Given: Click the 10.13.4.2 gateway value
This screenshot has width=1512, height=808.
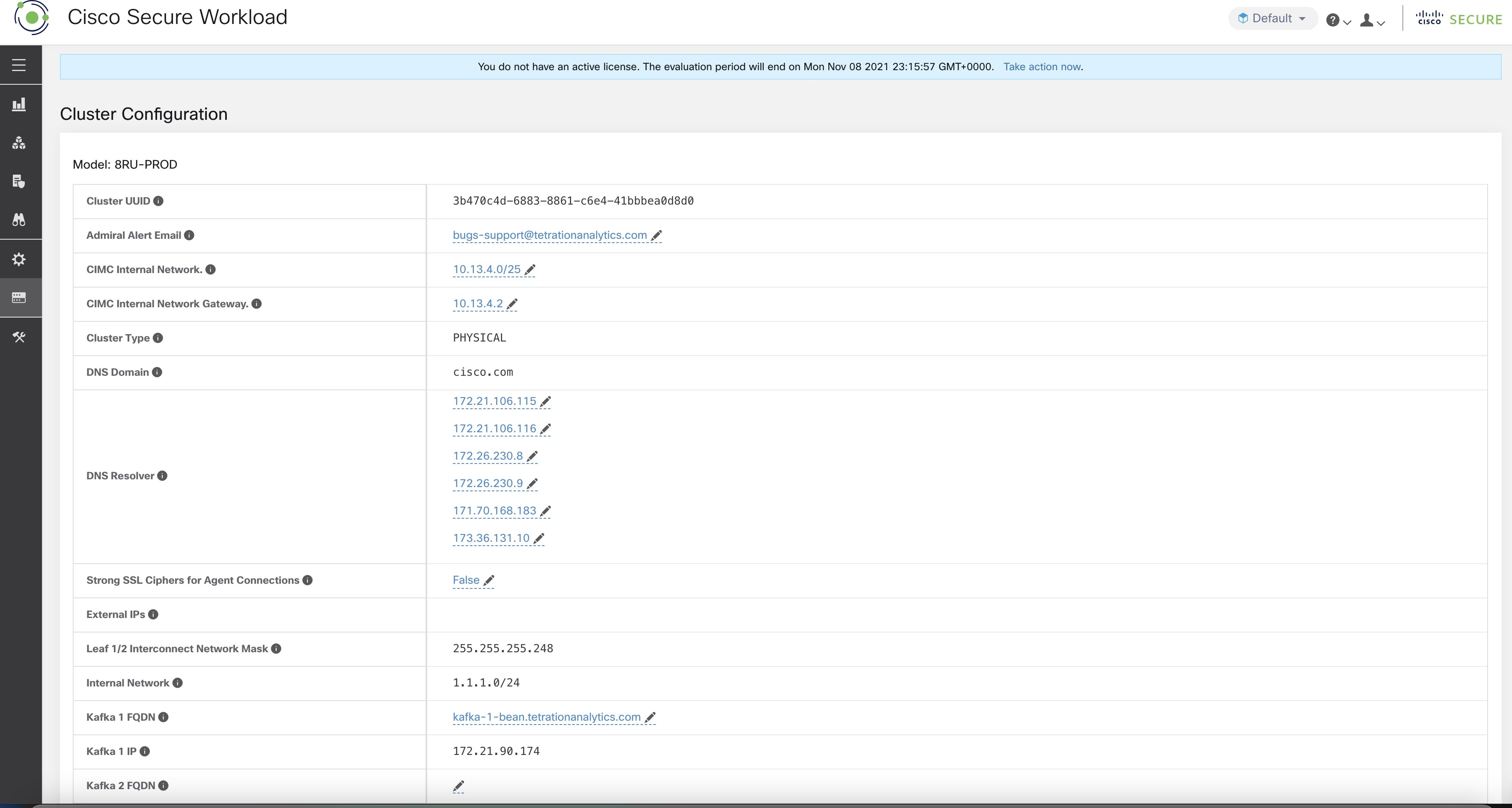Looking at the screenshot, I should (x=478, y=303).
